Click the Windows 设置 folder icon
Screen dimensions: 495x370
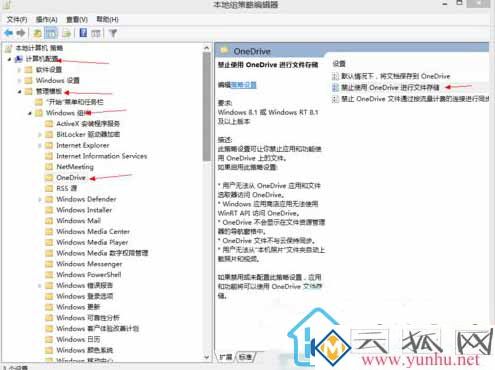[29, 80]
